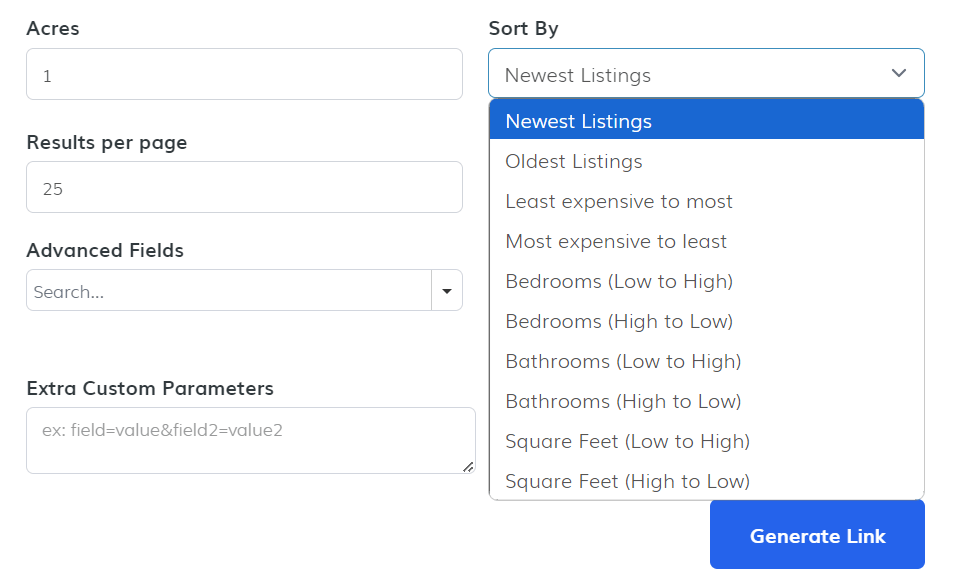Click the Results per page field

(244, 187)
